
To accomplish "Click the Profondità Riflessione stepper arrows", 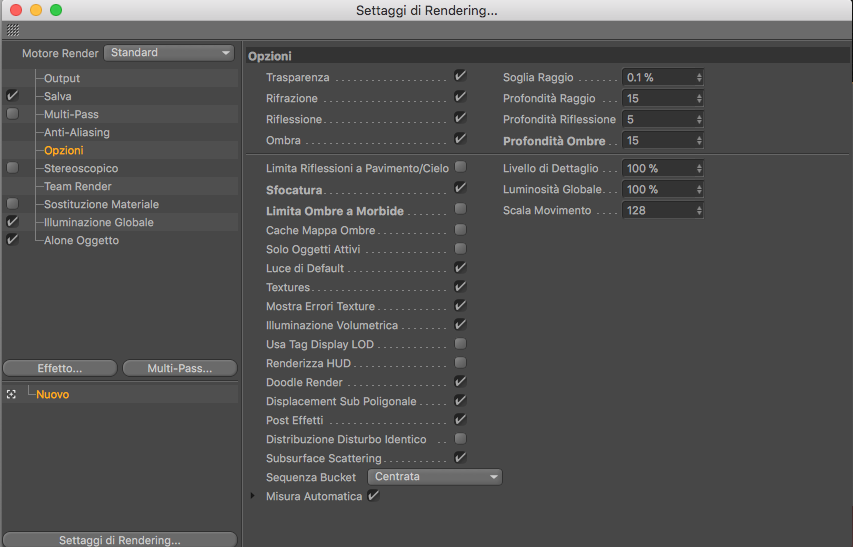I will click(699, 120).
